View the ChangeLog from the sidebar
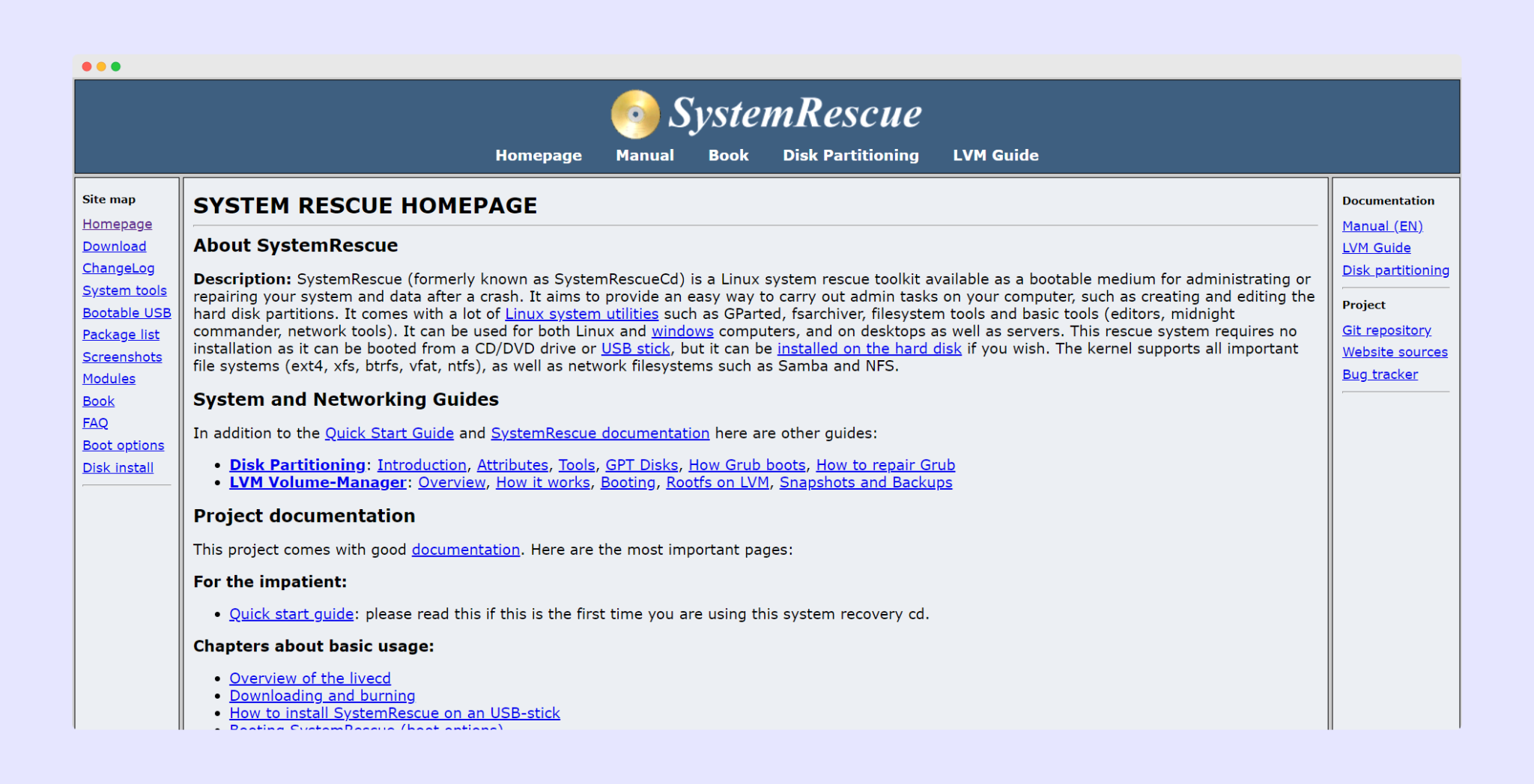Screen dimensions: 1534x784 click(118, 268)
